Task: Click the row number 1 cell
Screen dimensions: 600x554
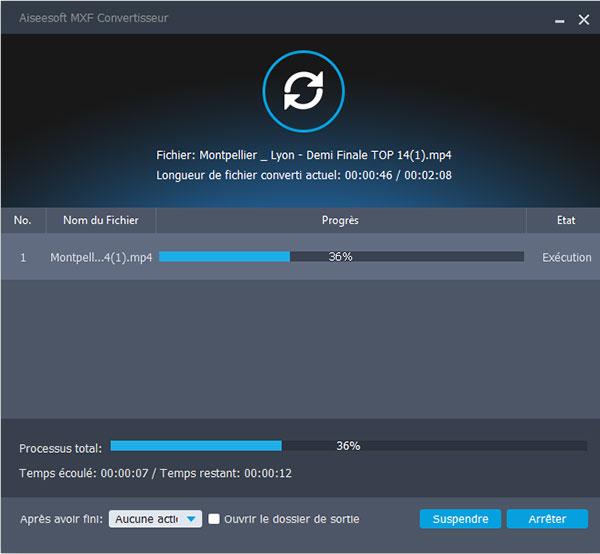Action: (22, 257)
